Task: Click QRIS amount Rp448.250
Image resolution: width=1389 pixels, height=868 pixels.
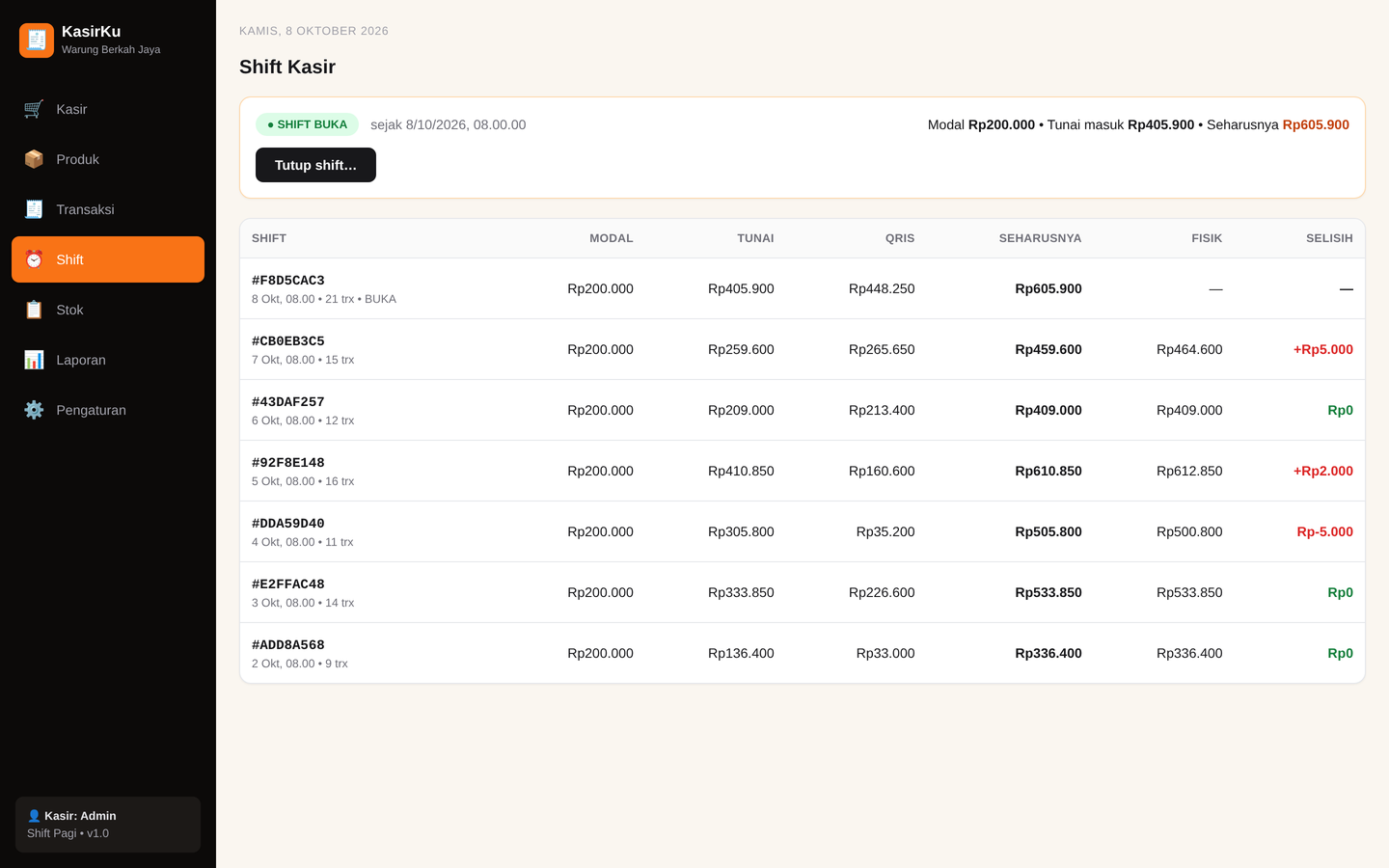Action: (x=882, y=288)
